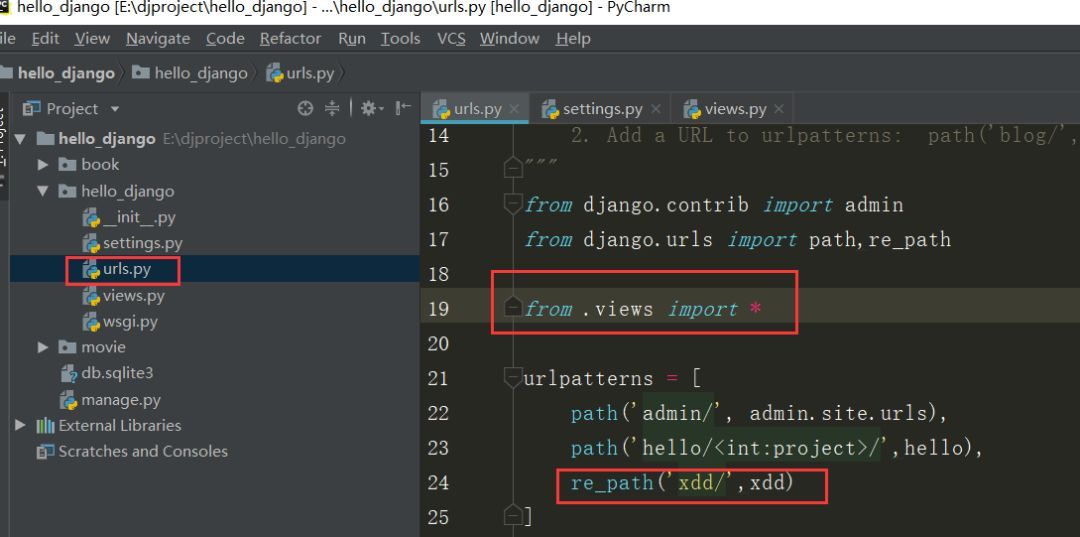
Task: Click the path('admin/', admin.site.urls) line
Action: (x=759, y=413)
